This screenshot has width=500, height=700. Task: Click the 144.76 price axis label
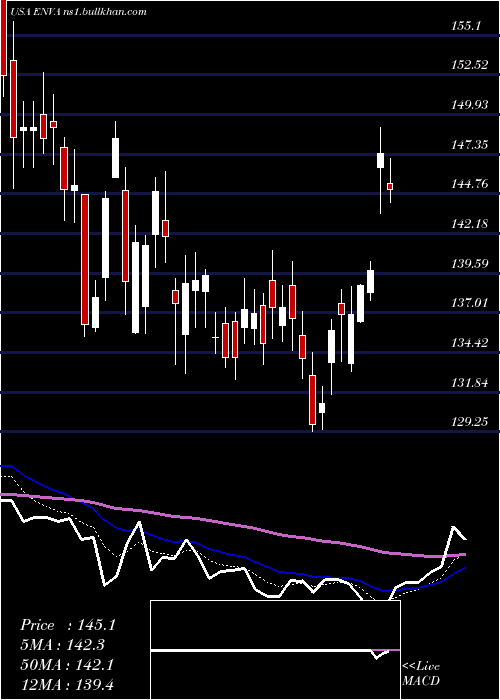(469, 184)
